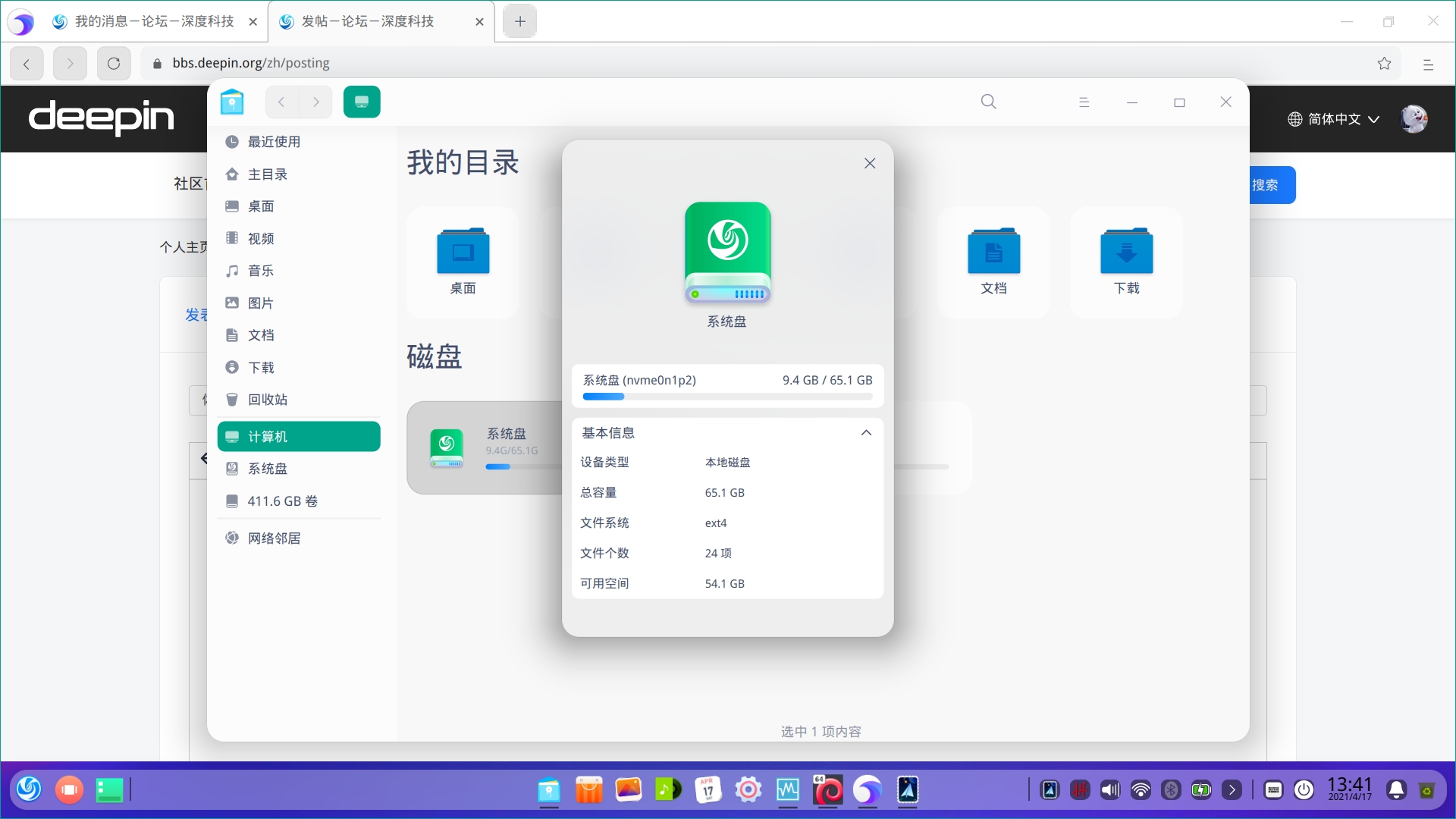
Task: Open the Desktop folder in My Directory
Action: tap(463, 253)
